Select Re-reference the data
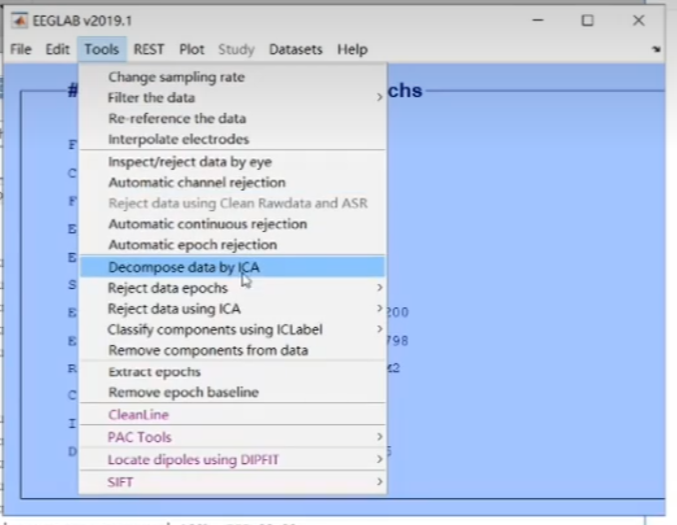The width and height of the screenshot is (677, 525). (176, 118)
